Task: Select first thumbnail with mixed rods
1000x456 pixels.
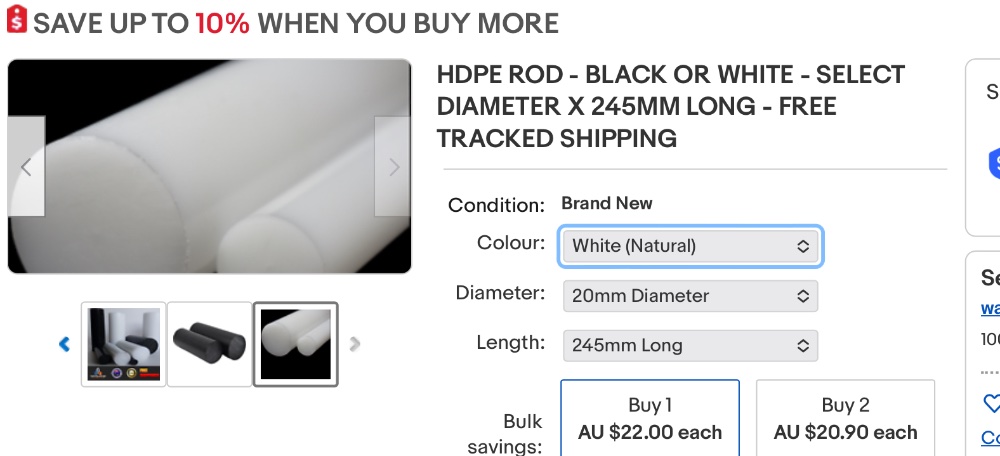Action: [123, 344]
